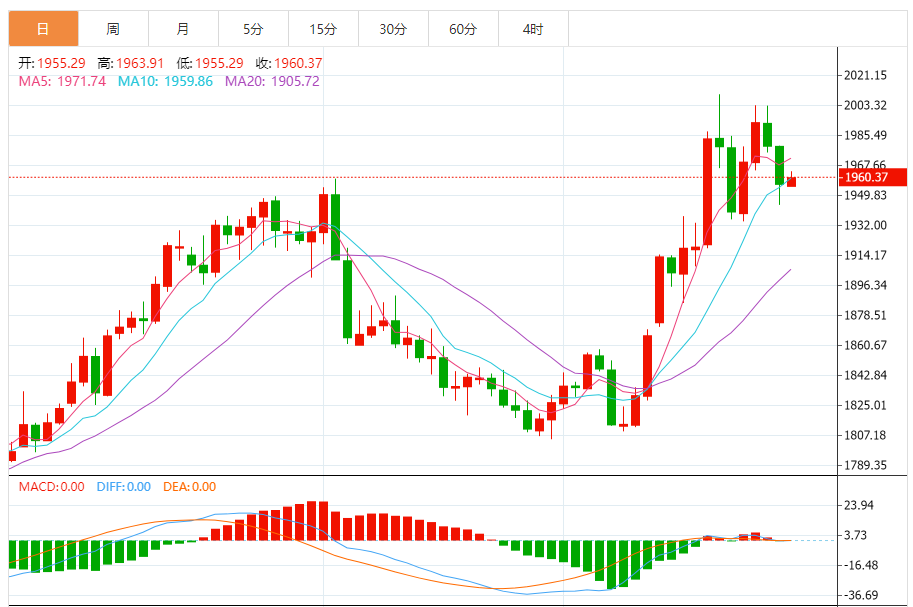Switch to the 60分 timeframe tab
913x607 pixels.
[463, 29]
